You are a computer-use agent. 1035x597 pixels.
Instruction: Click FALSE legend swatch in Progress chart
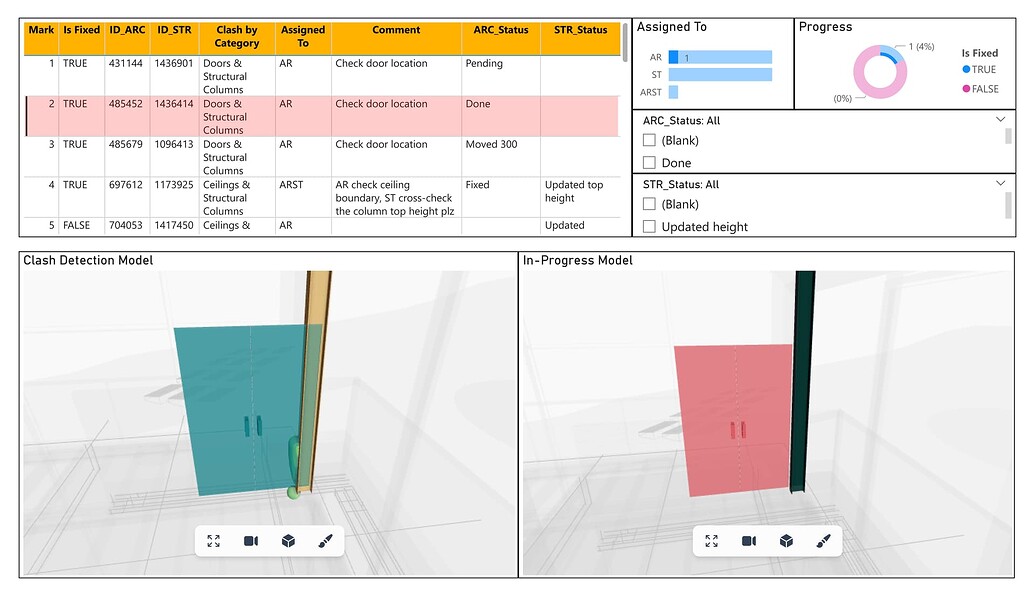[966, 88]
